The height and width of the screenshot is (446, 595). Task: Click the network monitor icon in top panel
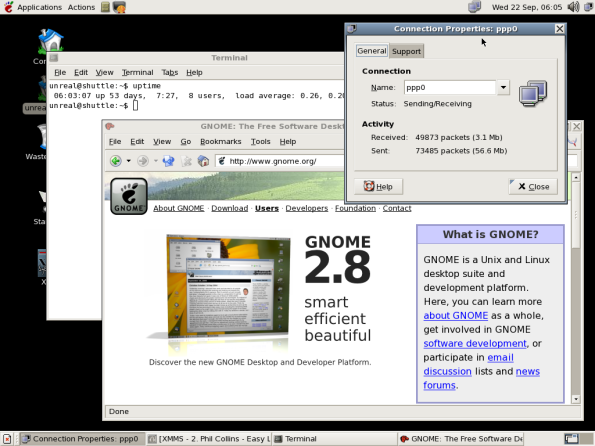pos(474,7)
